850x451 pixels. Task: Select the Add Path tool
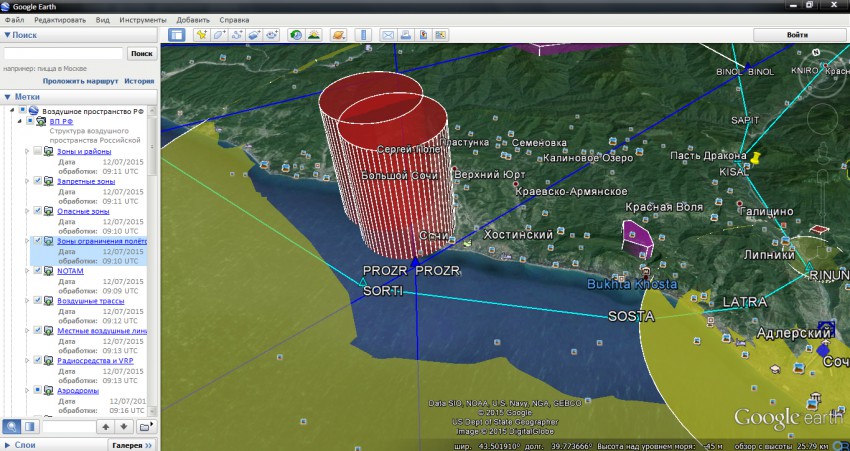point(237,35)
